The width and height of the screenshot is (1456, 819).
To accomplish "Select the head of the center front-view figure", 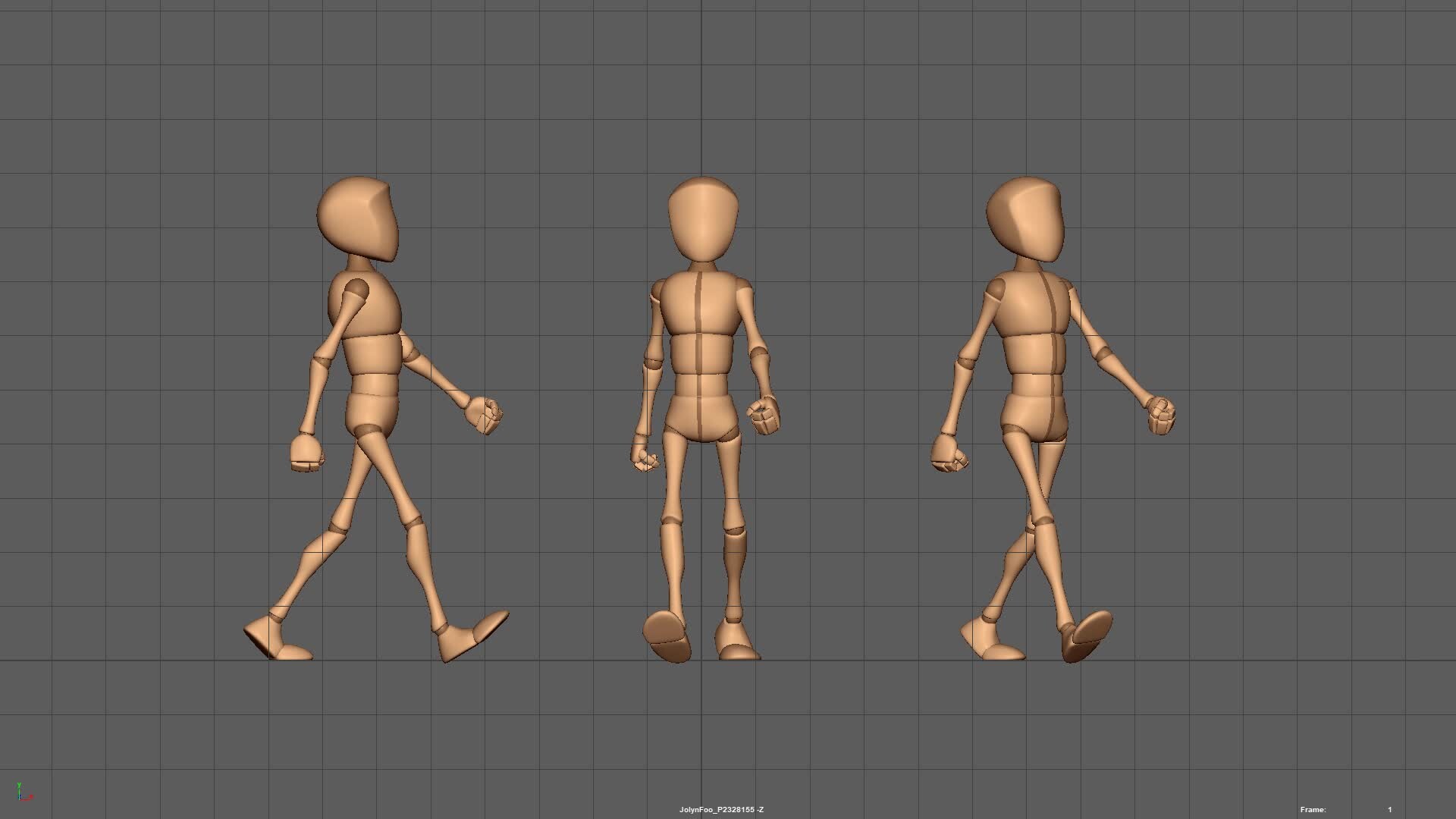I will tap(703, 220).
